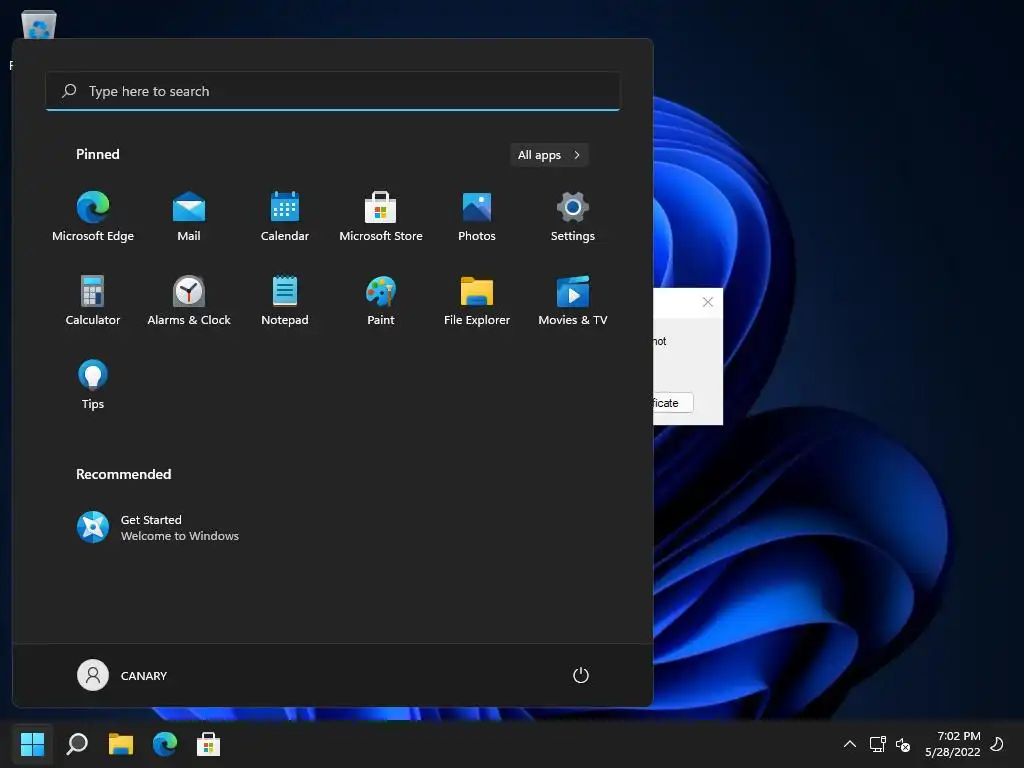The height and width of the screenshot is (768, 1024).
Task: Open File Explorer from pinned apps
Action: pyautogui.click(x=477, y=300)
